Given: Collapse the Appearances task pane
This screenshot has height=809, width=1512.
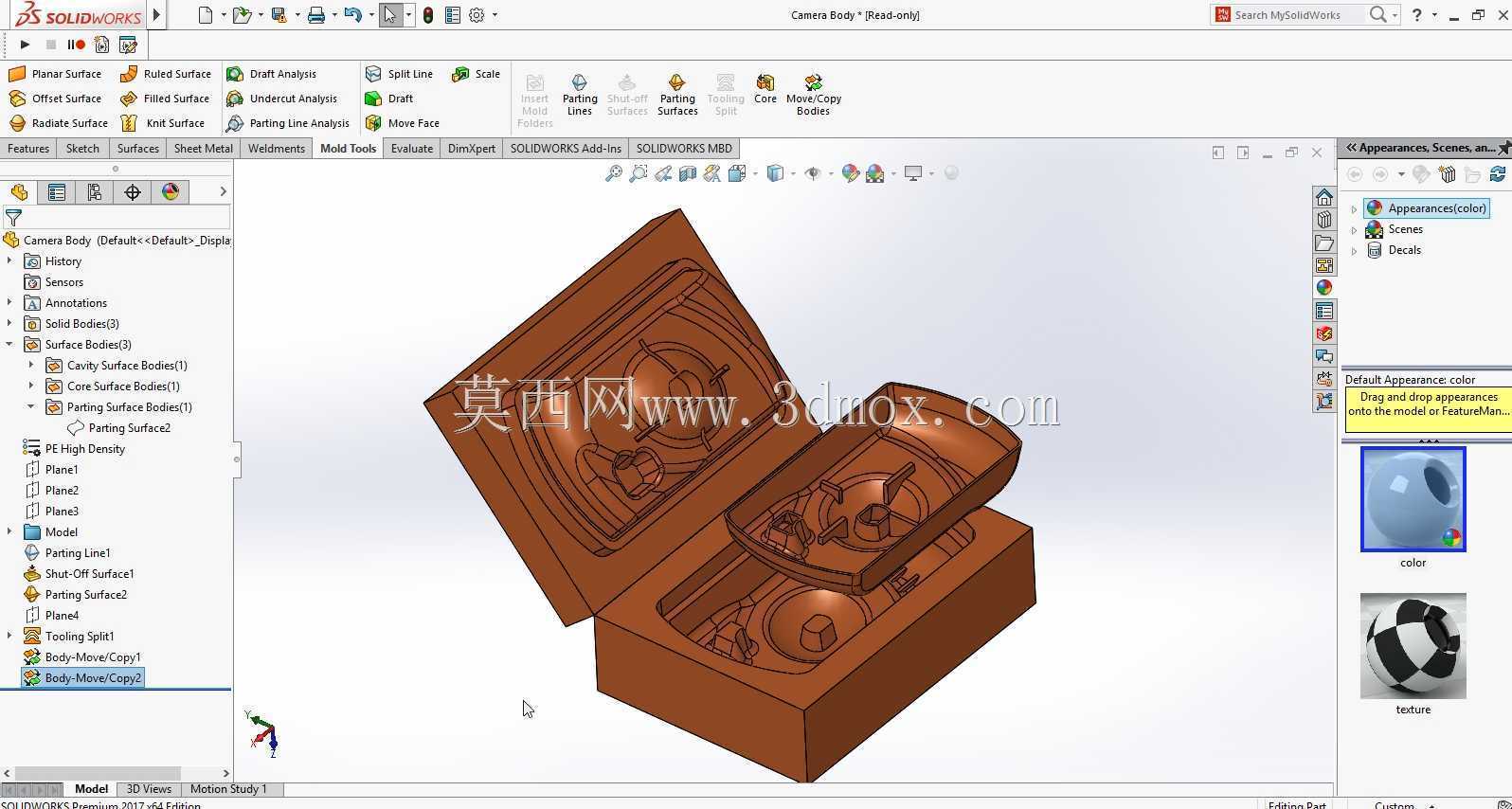Looking at the screenshot, I should pos(1352,148).
